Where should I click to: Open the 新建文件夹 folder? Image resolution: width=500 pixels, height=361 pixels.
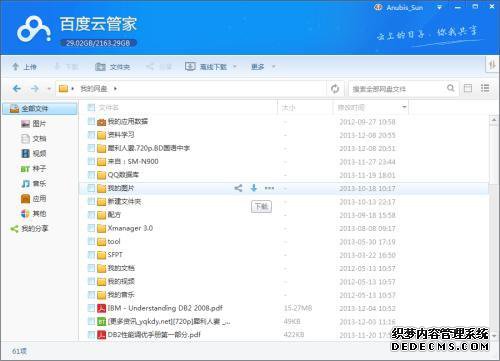pyautogui.click(x=124, y=202)
